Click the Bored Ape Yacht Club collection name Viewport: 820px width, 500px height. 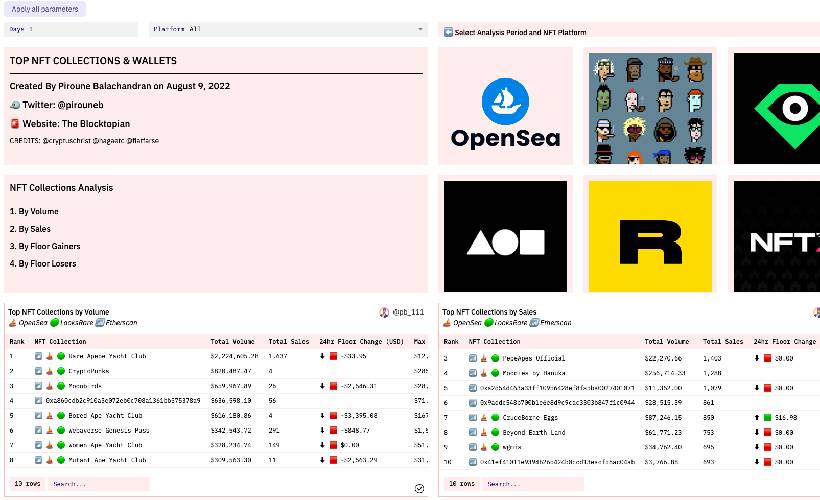tap(105, 416)
